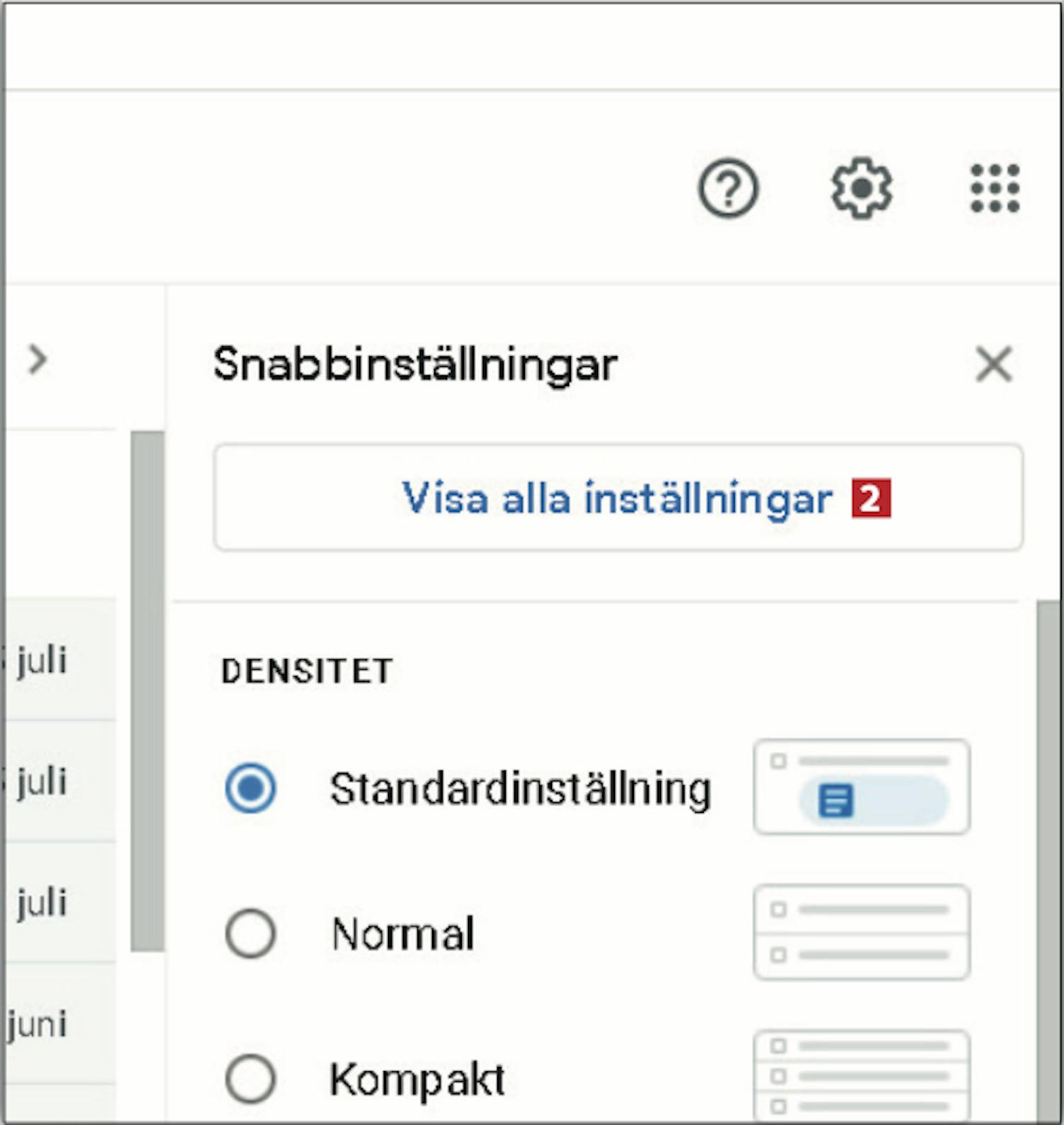Select the Kompakt density radio button
The height and width of the screenshot is (1125, 1064).
(x=250, y=1079)
